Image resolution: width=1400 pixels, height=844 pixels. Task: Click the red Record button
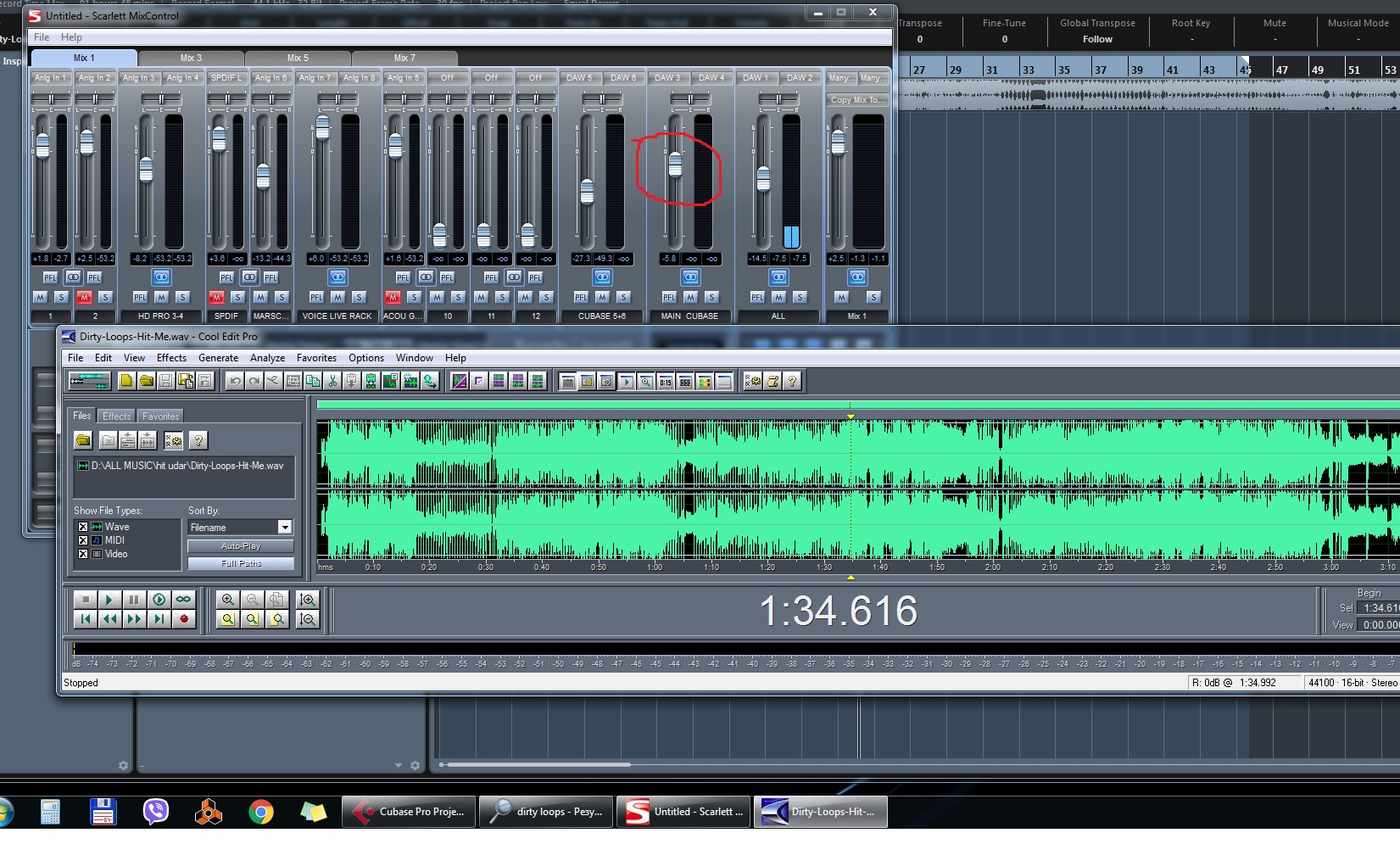pos(183,619)
